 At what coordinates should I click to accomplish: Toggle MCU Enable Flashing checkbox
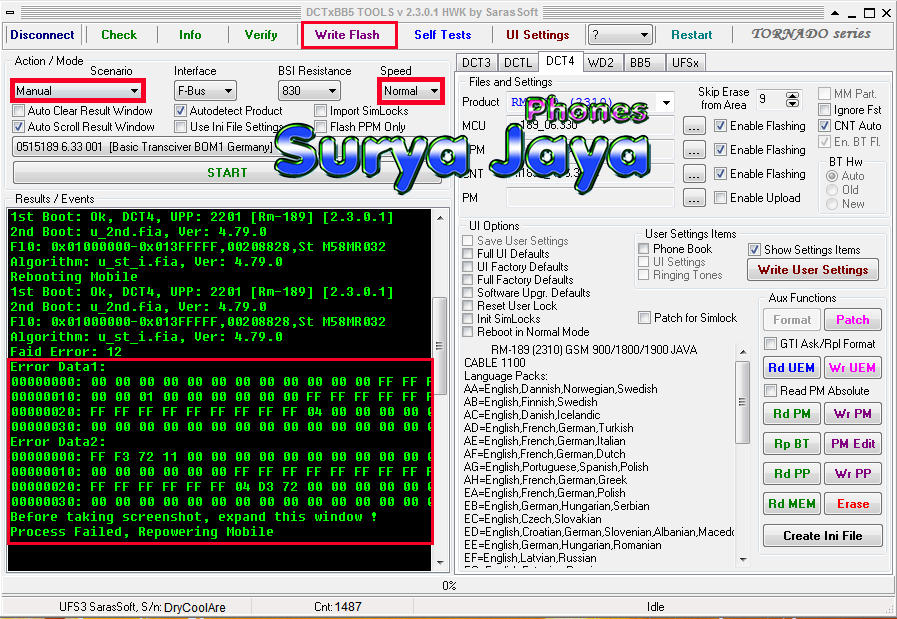[x=721, y=126]
